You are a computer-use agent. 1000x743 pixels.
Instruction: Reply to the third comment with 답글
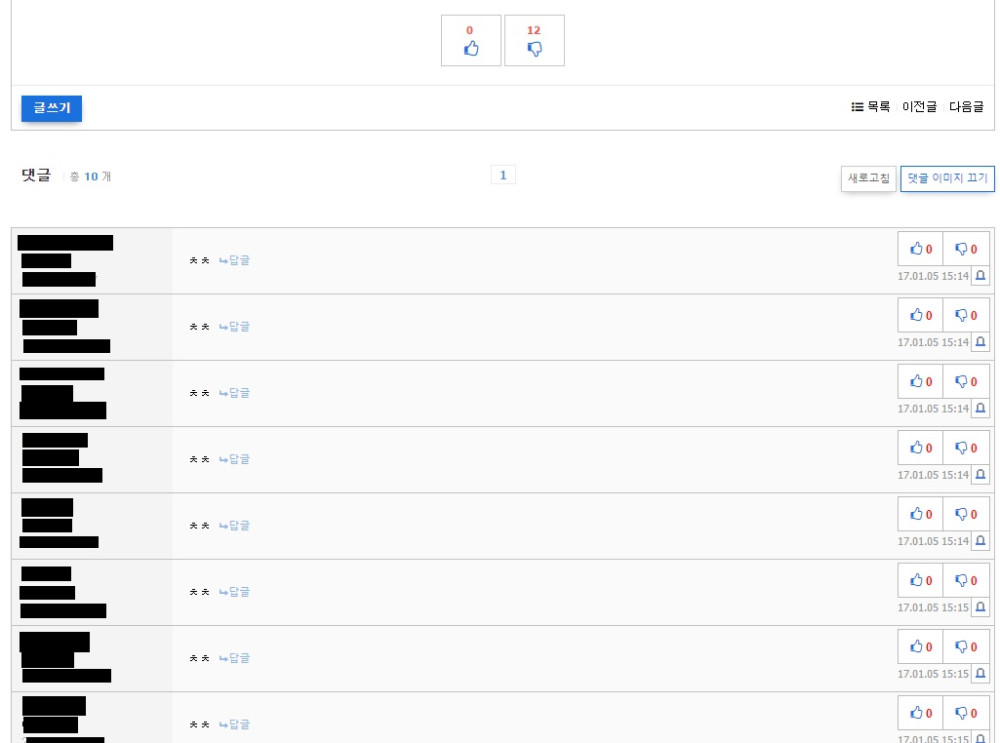(x=234, y=393)
